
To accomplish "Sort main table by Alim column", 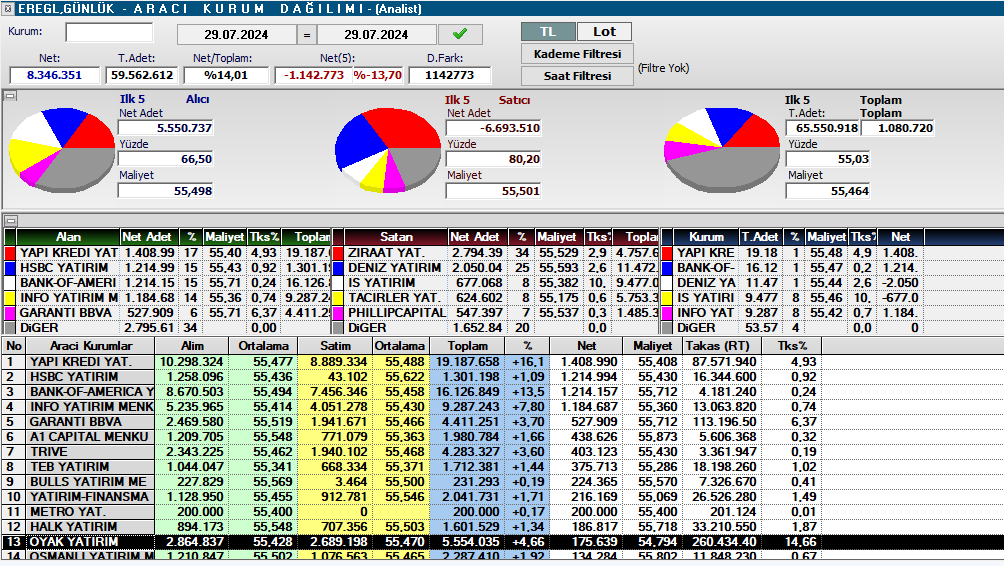I will (192, 346).
